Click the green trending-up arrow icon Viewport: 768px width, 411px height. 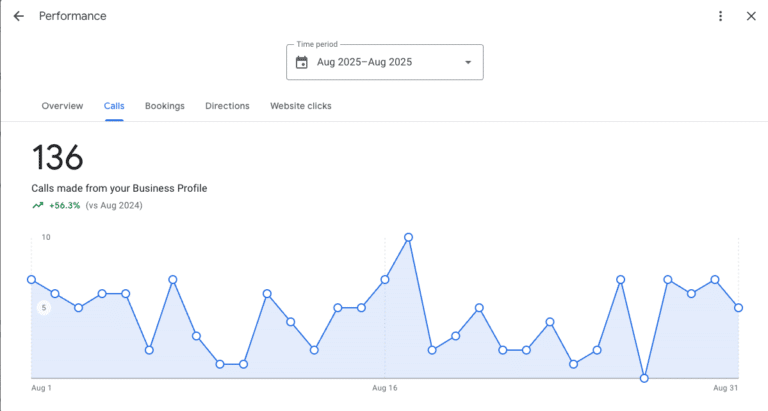pyautogui.click(x=38, y=205)
